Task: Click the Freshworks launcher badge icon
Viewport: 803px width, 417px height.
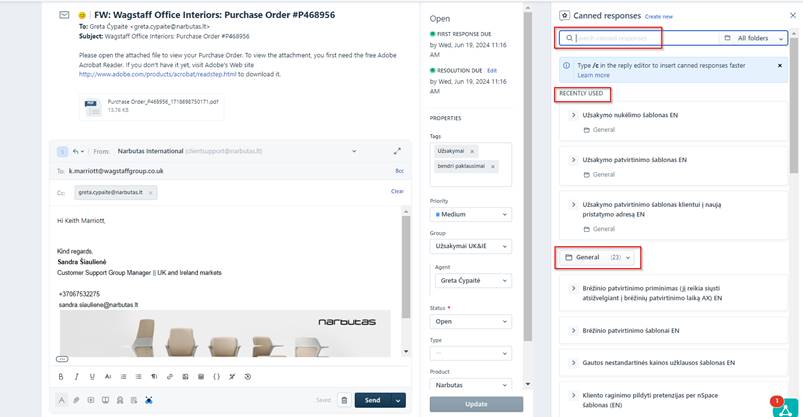Action: pyautogui.click(x=785, y=407)
